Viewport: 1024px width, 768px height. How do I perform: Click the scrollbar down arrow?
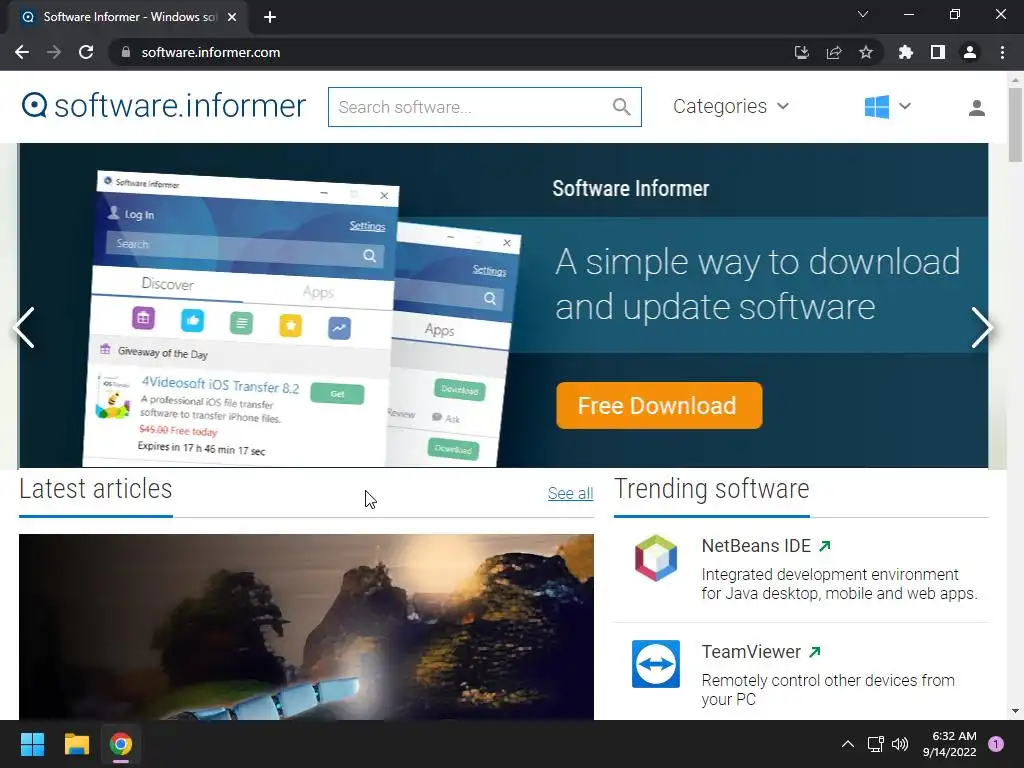[x=1015, y=711]
